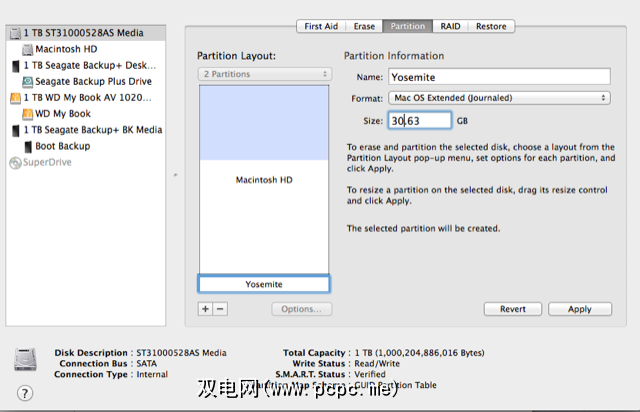
Task: Remove the partition with the minus button
Action: coord(220,309)
